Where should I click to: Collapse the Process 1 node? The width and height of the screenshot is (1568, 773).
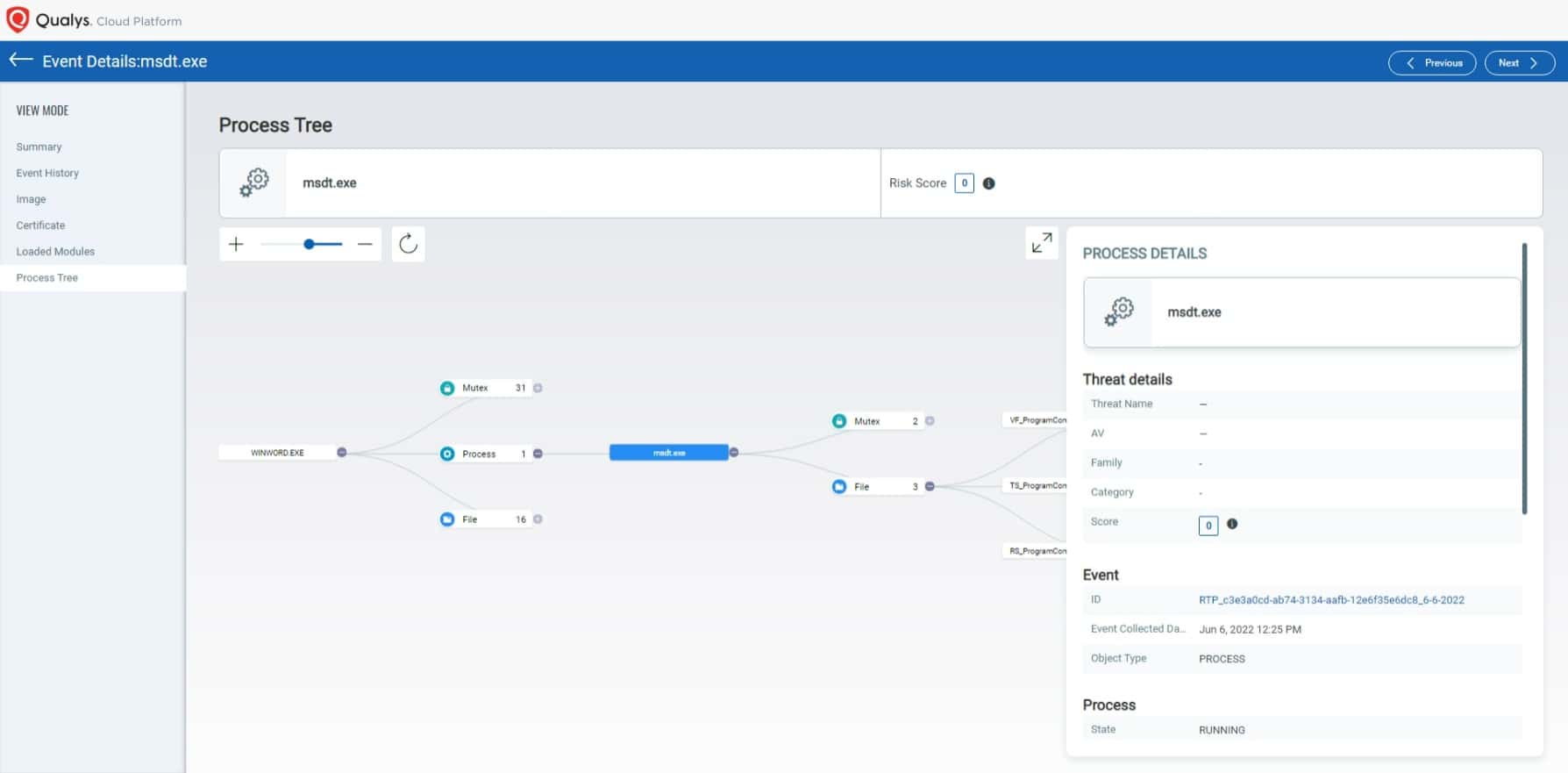[x=538, y=454]
